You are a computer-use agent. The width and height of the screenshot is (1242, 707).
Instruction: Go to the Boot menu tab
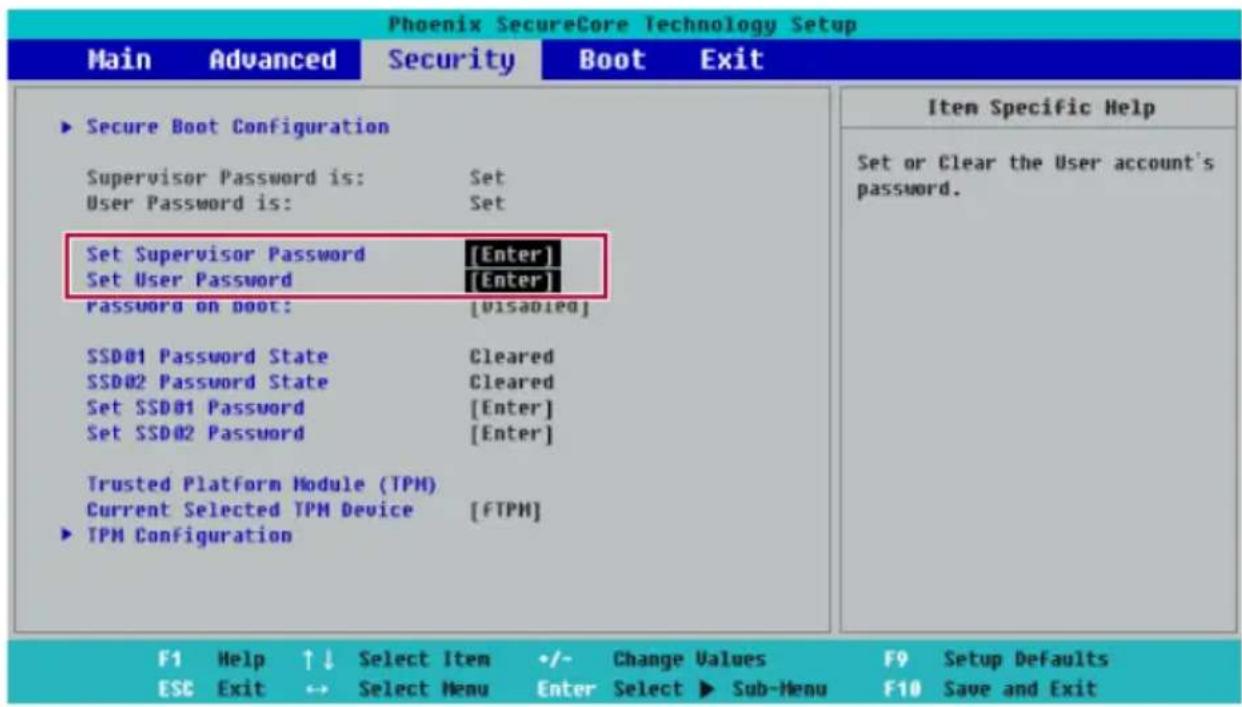[x=612, y=60]
